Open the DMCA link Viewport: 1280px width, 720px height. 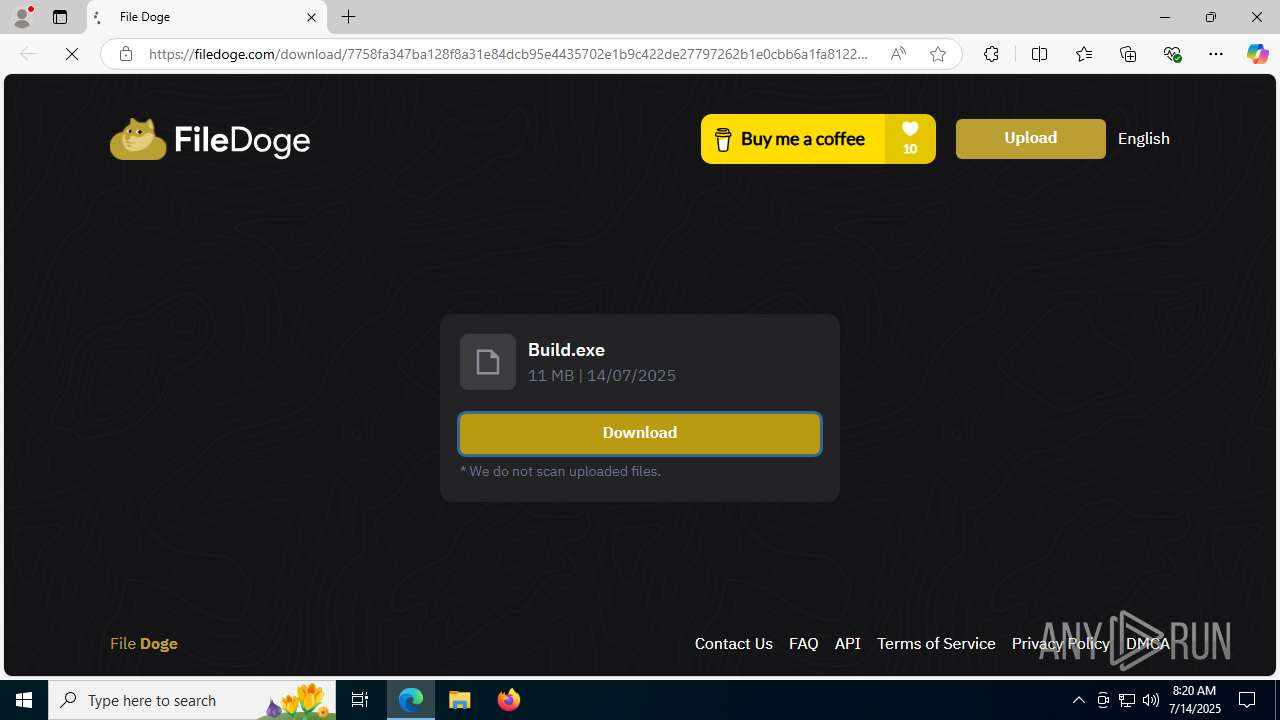[1148, 644]
